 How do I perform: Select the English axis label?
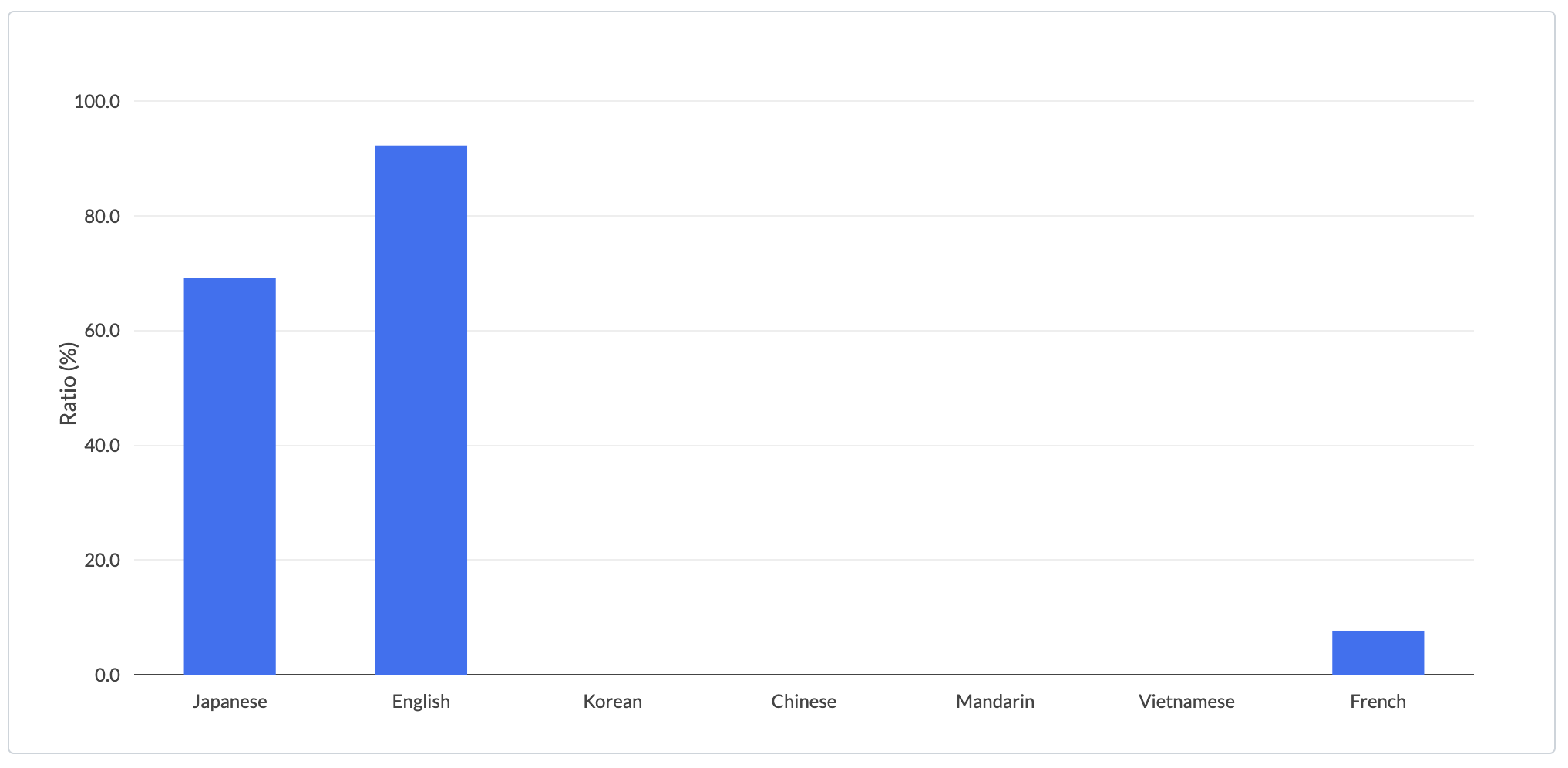421,702
